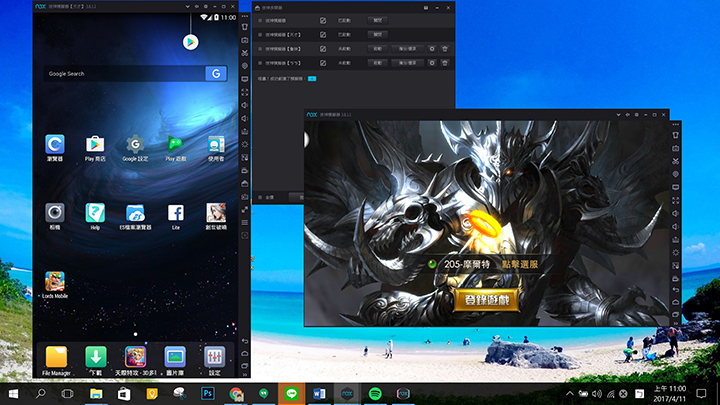
Task: Open Google Settings app icon
Action: click(x=135, y=145)
